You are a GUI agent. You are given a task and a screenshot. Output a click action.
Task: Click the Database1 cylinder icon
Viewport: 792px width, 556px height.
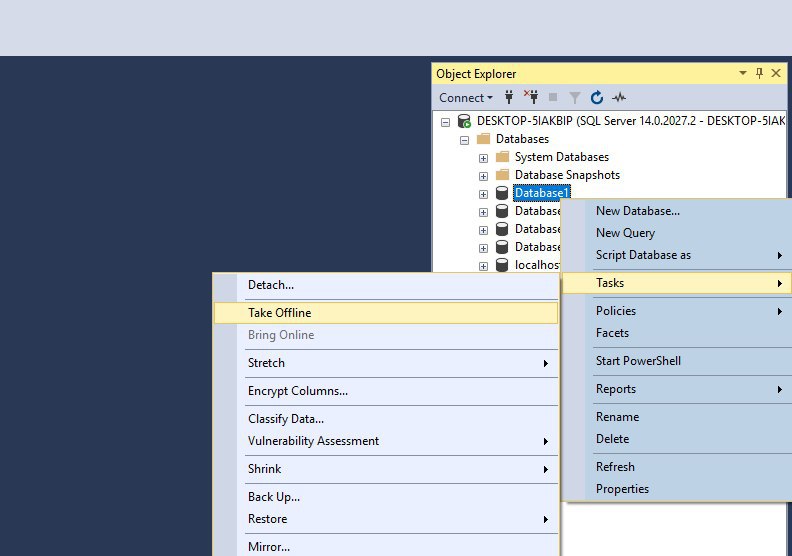coord(502,193)
